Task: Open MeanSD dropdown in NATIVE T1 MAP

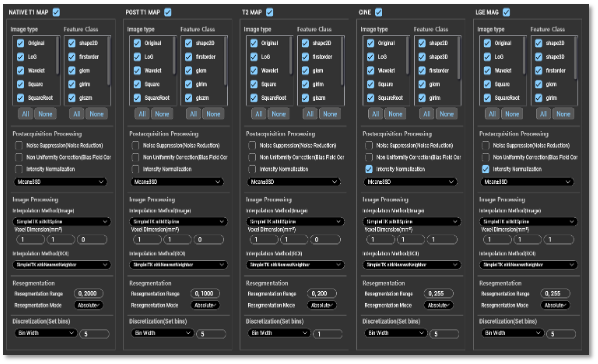Action: tap(60, 182)
